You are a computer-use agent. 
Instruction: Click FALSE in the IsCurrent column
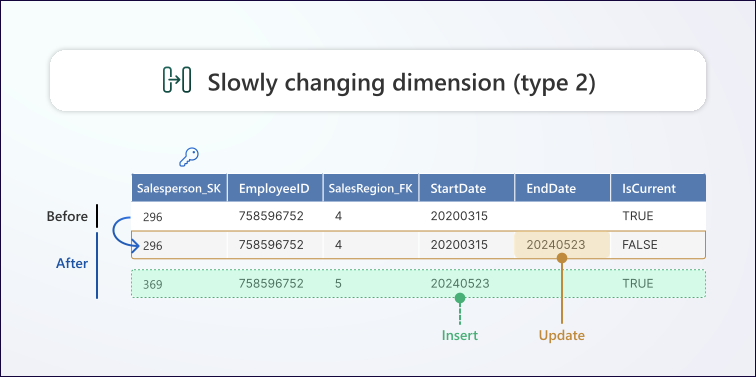[x=639, y=245]
